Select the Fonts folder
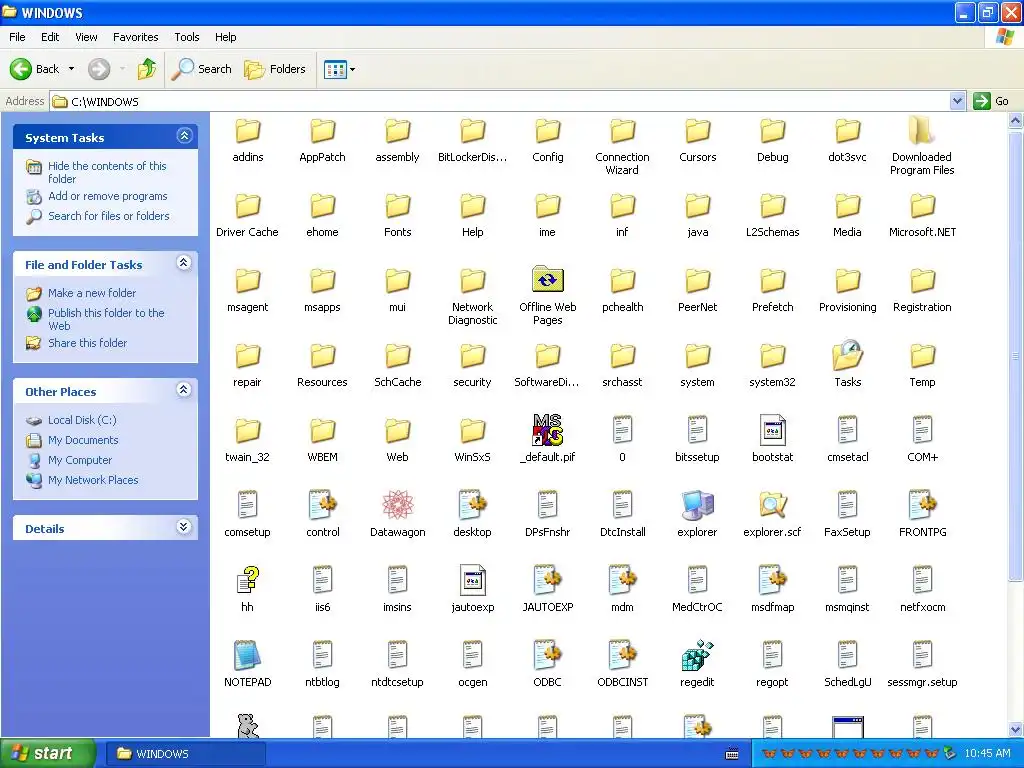 398,206
